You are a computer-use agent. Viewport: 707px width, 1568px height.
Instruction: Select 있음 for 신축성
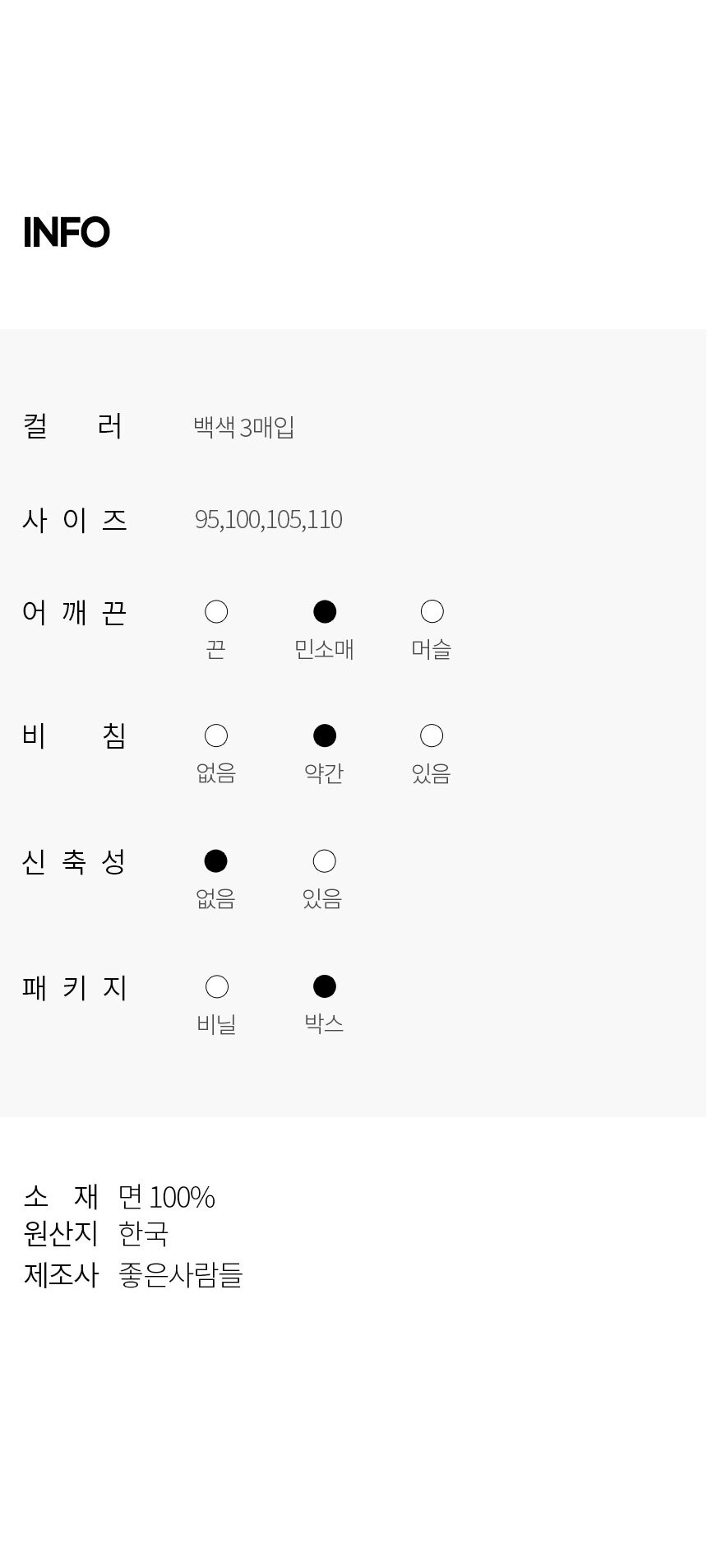tap(324, 861)
